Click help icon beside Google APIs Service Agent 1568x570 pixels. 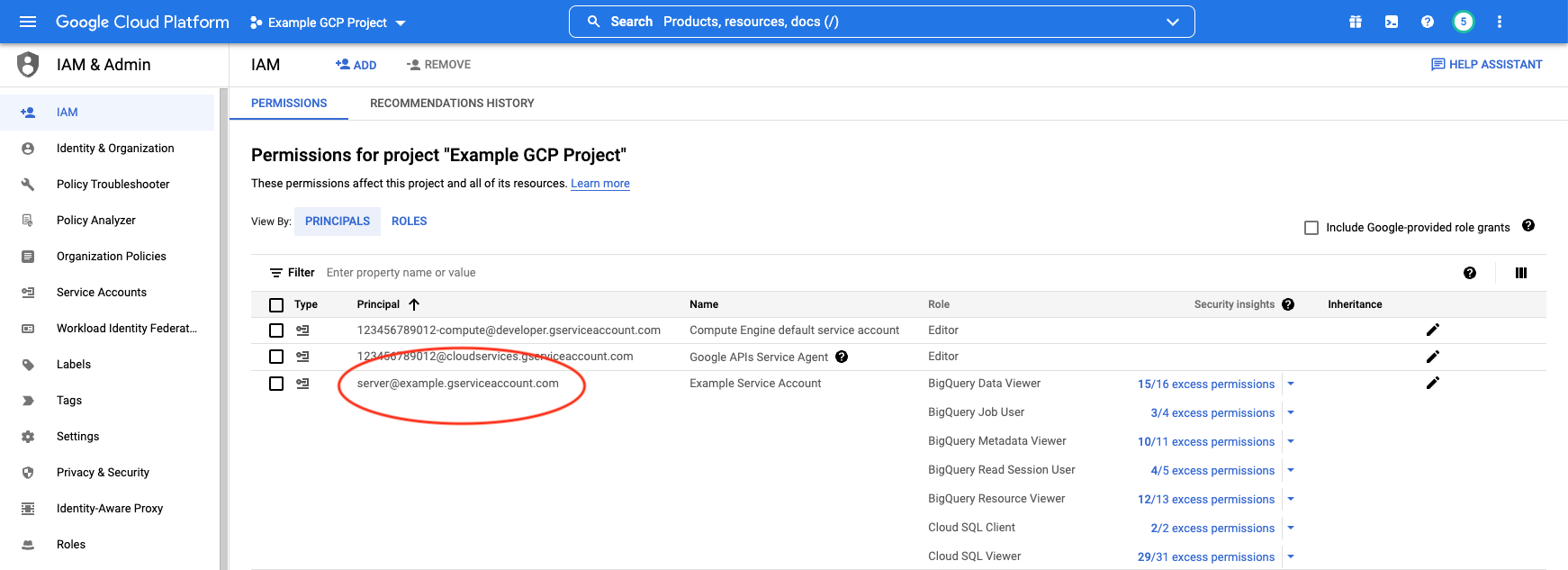click(842, 357)
